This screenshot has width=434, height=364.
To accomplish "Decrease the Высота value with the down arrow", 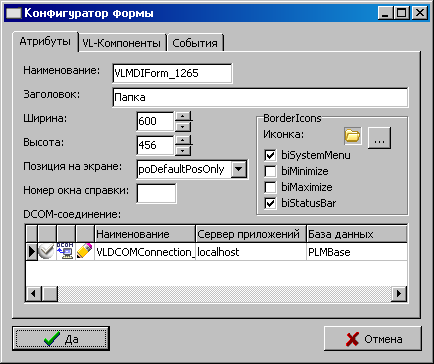I will (x=183, y=151).
